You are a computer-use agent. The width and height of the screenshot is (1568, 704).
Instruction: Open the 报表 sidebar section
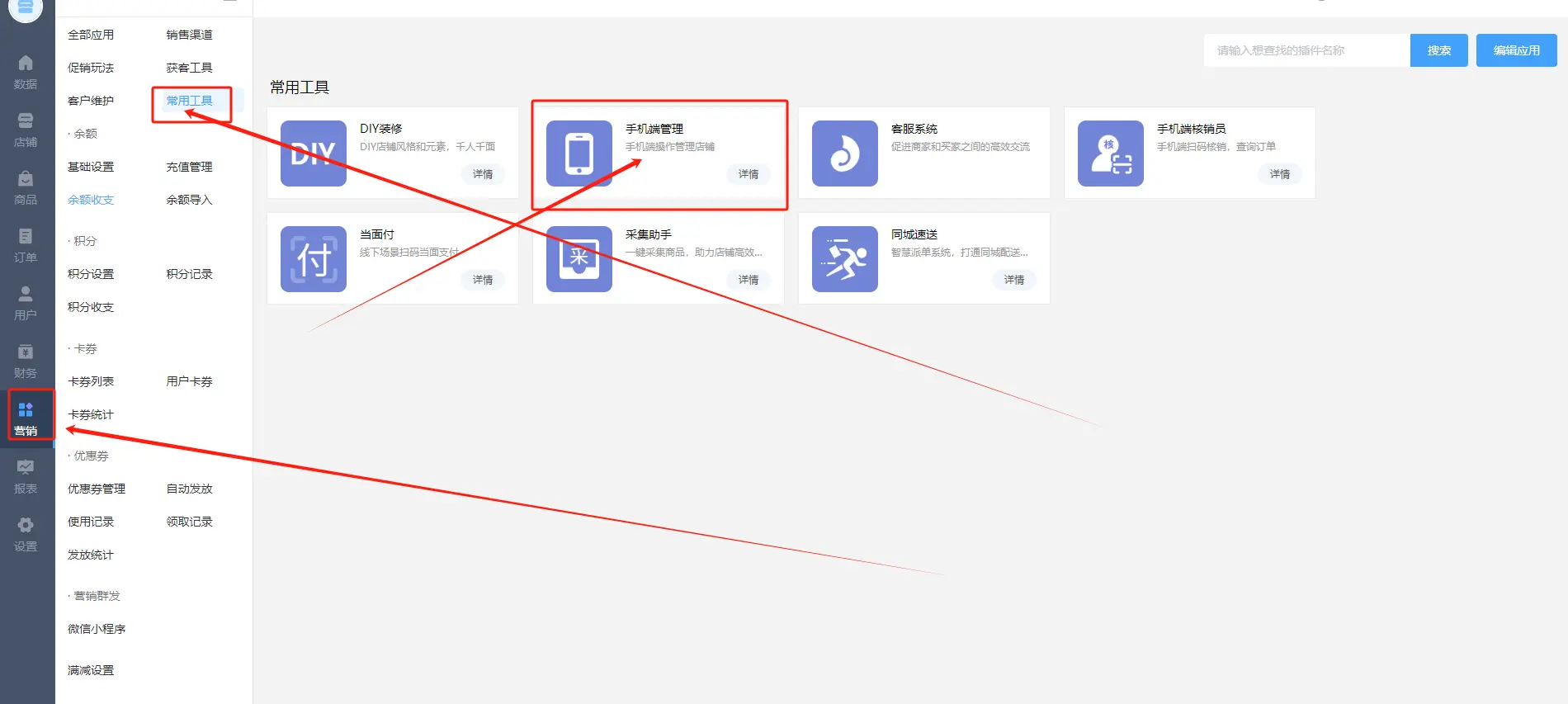(26, 477)
